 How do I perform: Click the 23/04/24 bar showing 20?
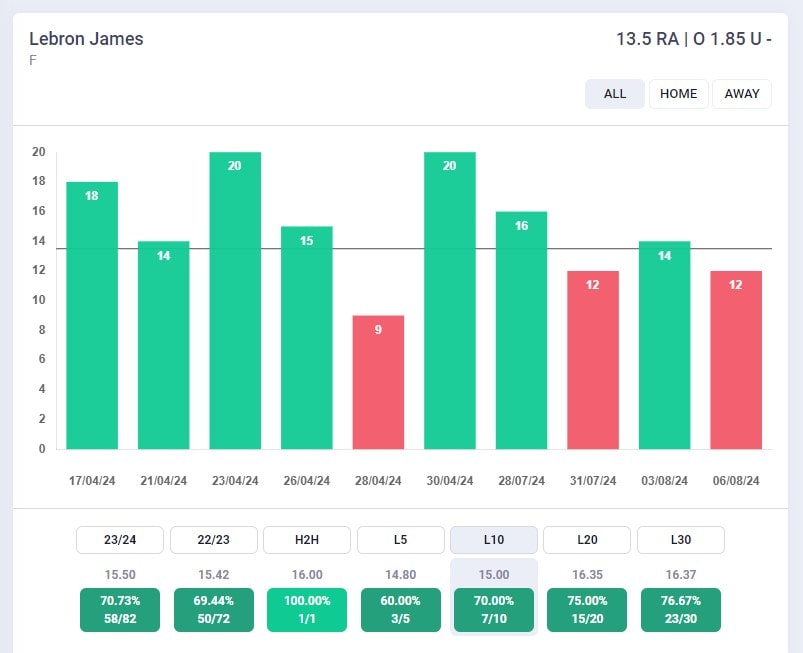coord(235,301)
